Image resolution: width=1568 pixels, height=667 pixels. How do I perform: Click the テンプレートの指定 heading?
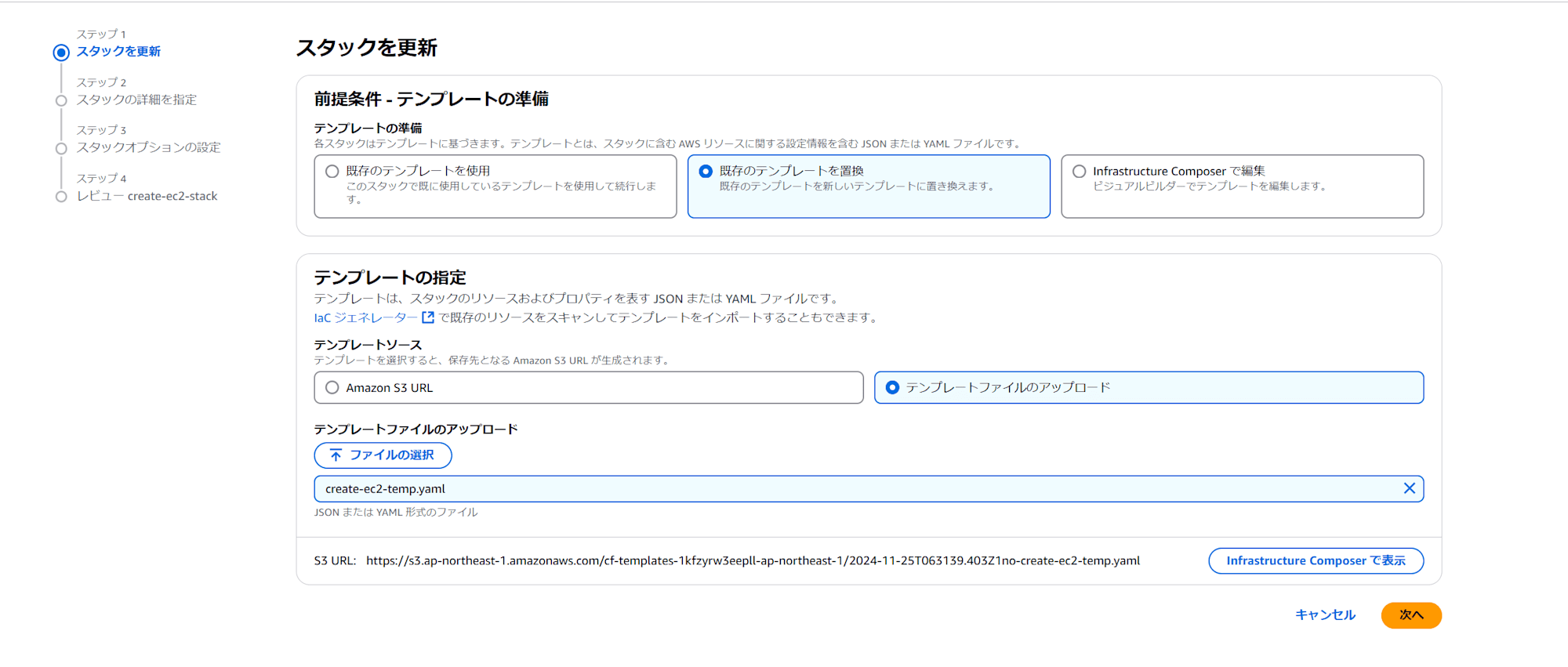[x=390, y=277]
